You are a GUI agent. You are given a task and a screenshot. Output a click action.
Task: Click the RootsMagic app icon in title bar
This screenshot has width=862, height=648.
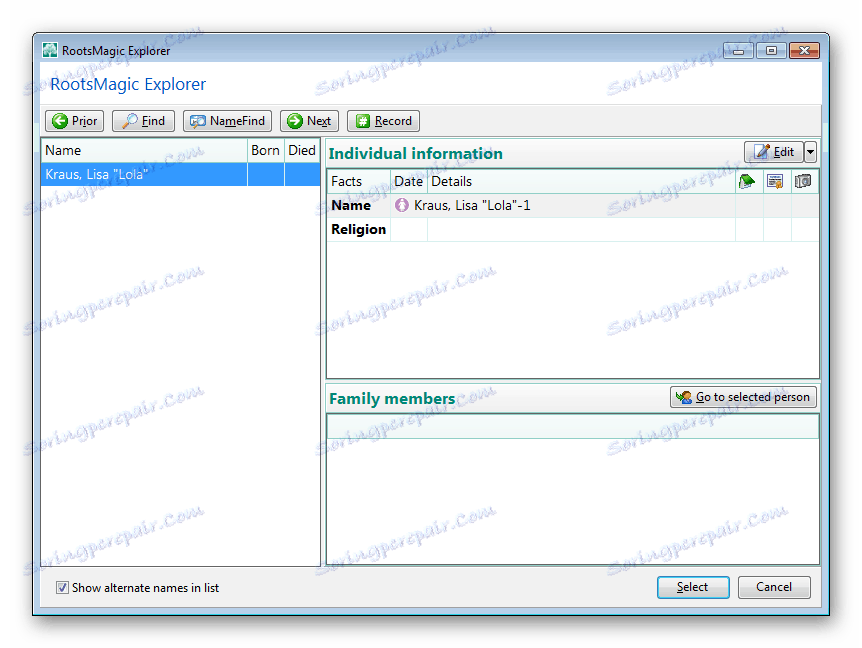[x=50, y=51]
